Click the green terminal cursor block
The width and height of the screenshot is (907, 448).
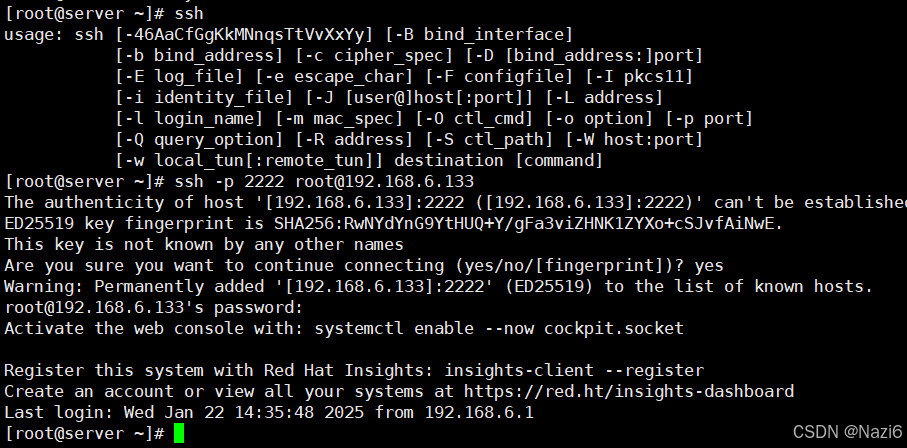[179, 433]
